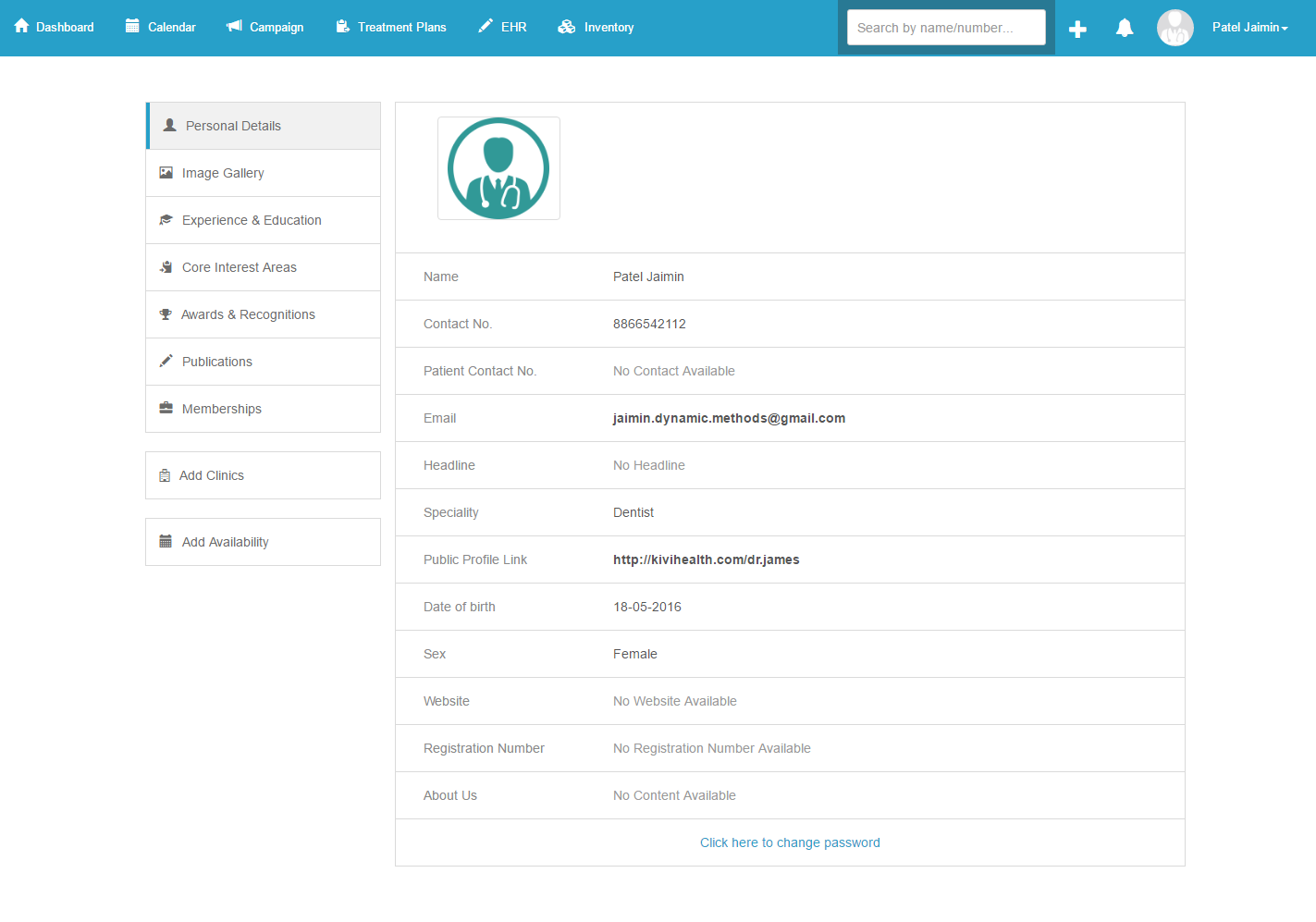Click the Dashboard home icon
Viewport: 1316px width, 922px height.
coord(21,26)
